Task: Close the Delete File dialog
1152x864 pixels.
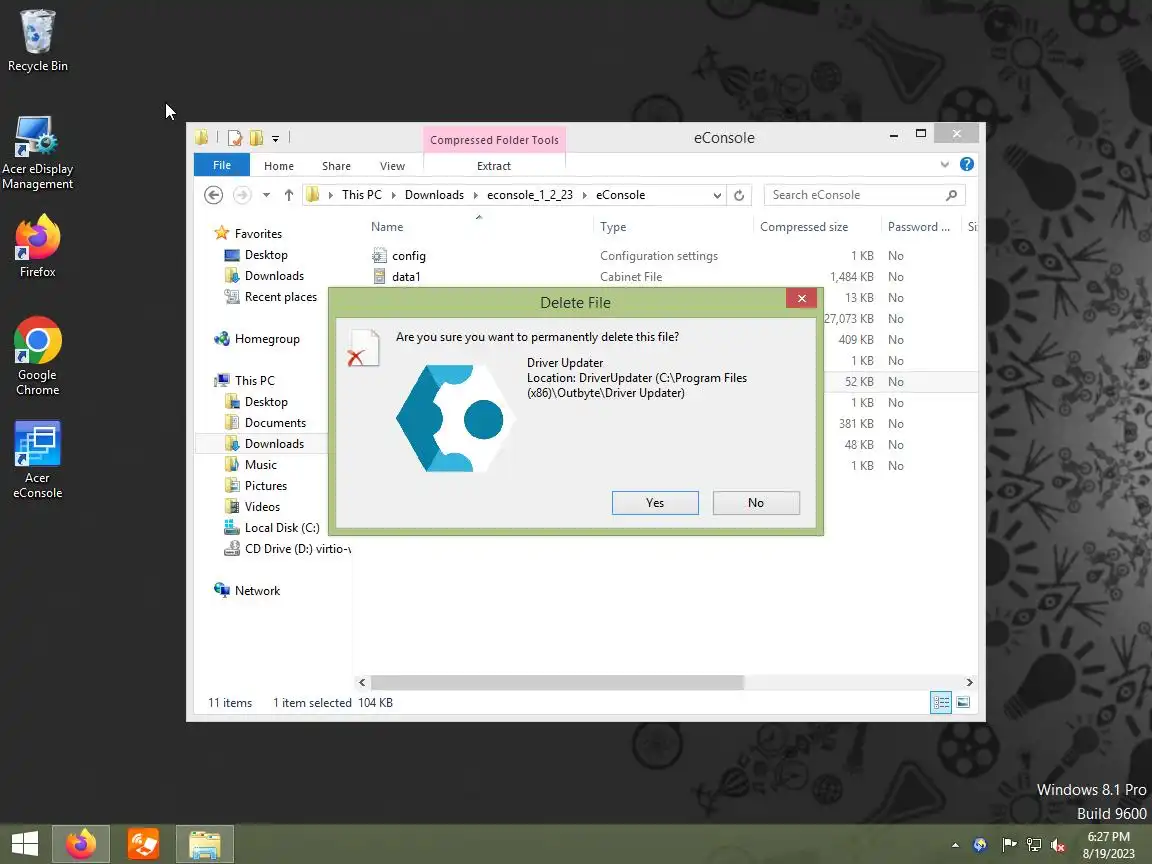Action: click(802, 298)
